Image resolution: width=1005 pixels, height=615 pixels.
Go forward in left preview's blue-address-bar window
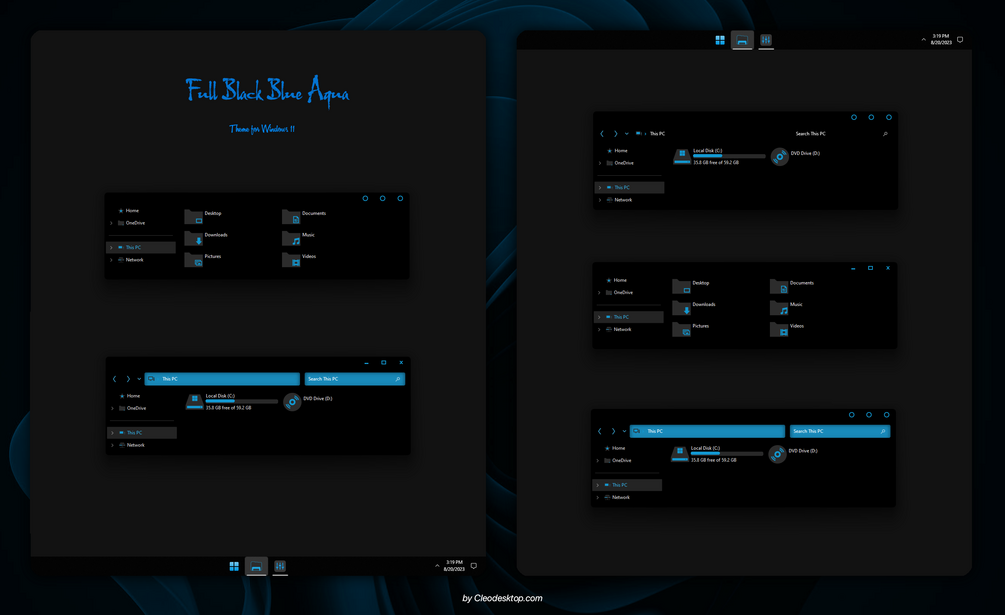click(x=128, y=379)
